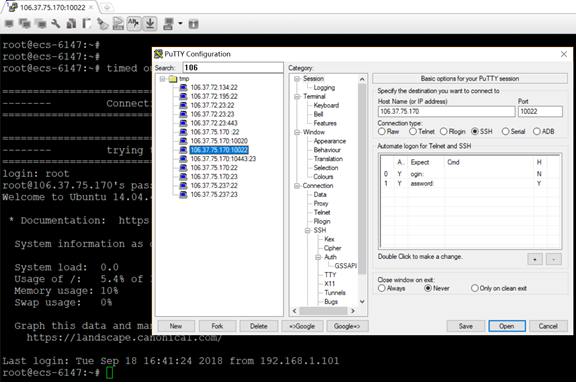Collapse the Connection category node
Screen dimensions: 576x382
(x=297, y=185)
